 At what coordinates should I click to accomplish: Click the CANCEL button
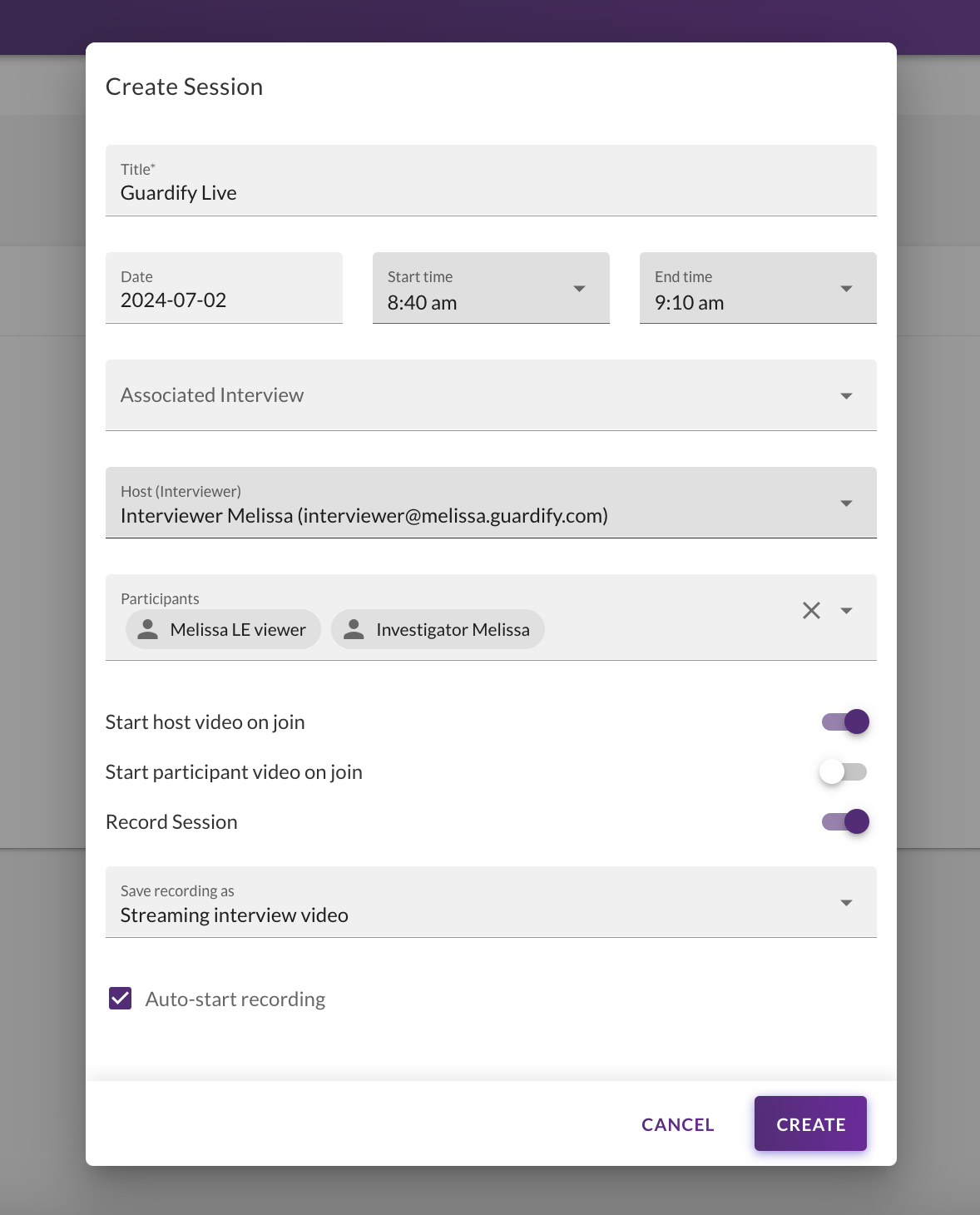pyautogui.click(x=678, y=1124)
